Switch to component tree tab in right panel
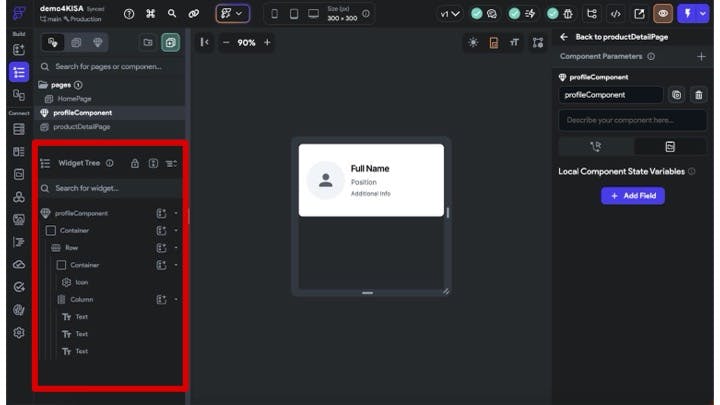 click(596, 146)
